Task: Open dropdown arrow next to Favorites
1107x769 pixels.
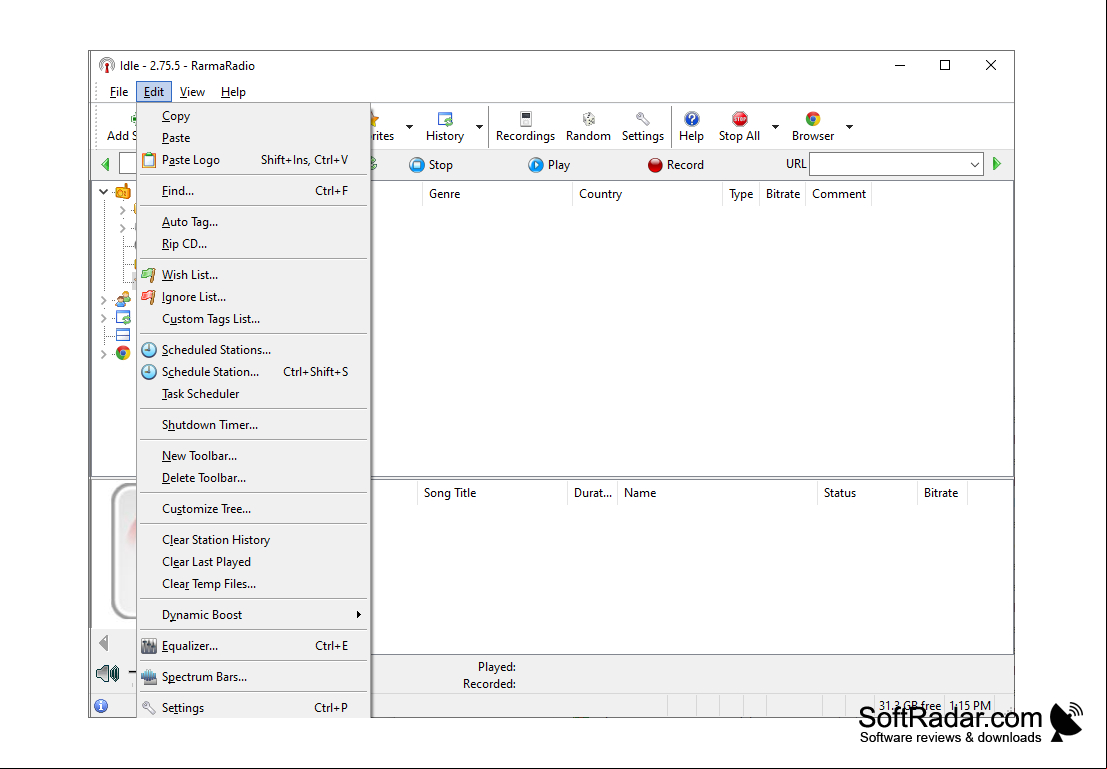Action: pos(409,127)
